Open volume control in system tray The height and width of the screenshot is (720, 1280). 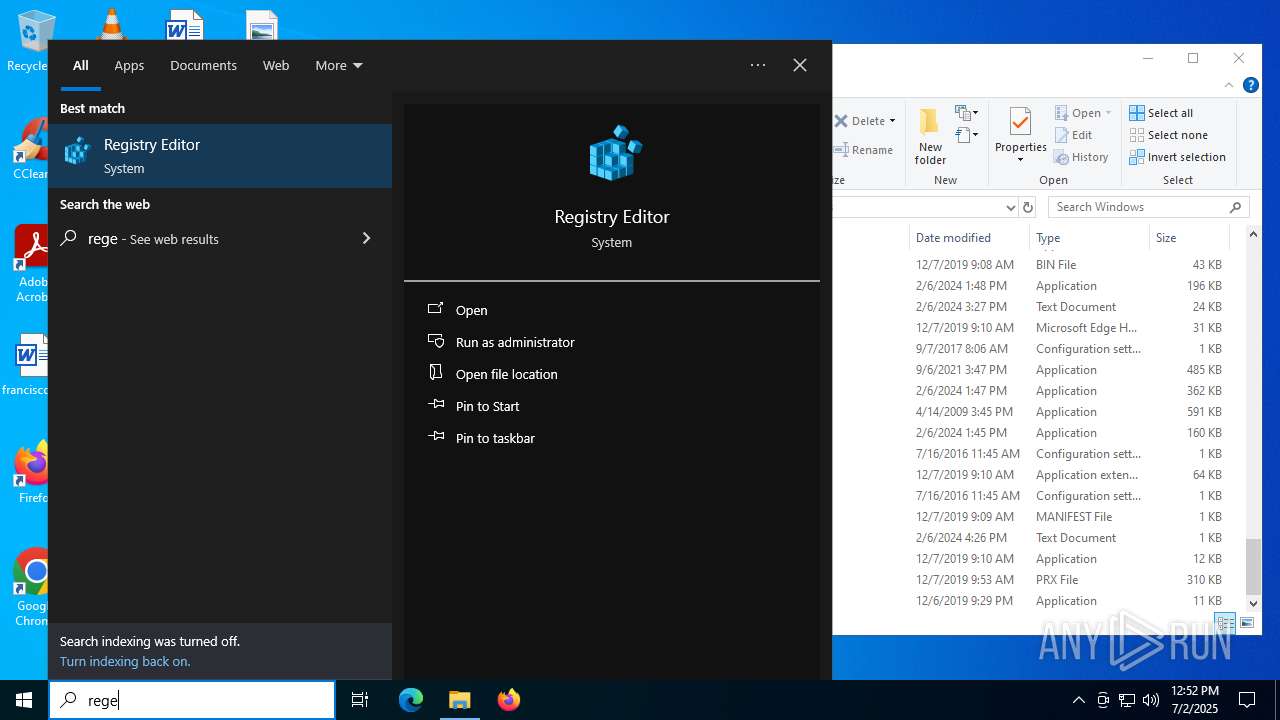1151,700
